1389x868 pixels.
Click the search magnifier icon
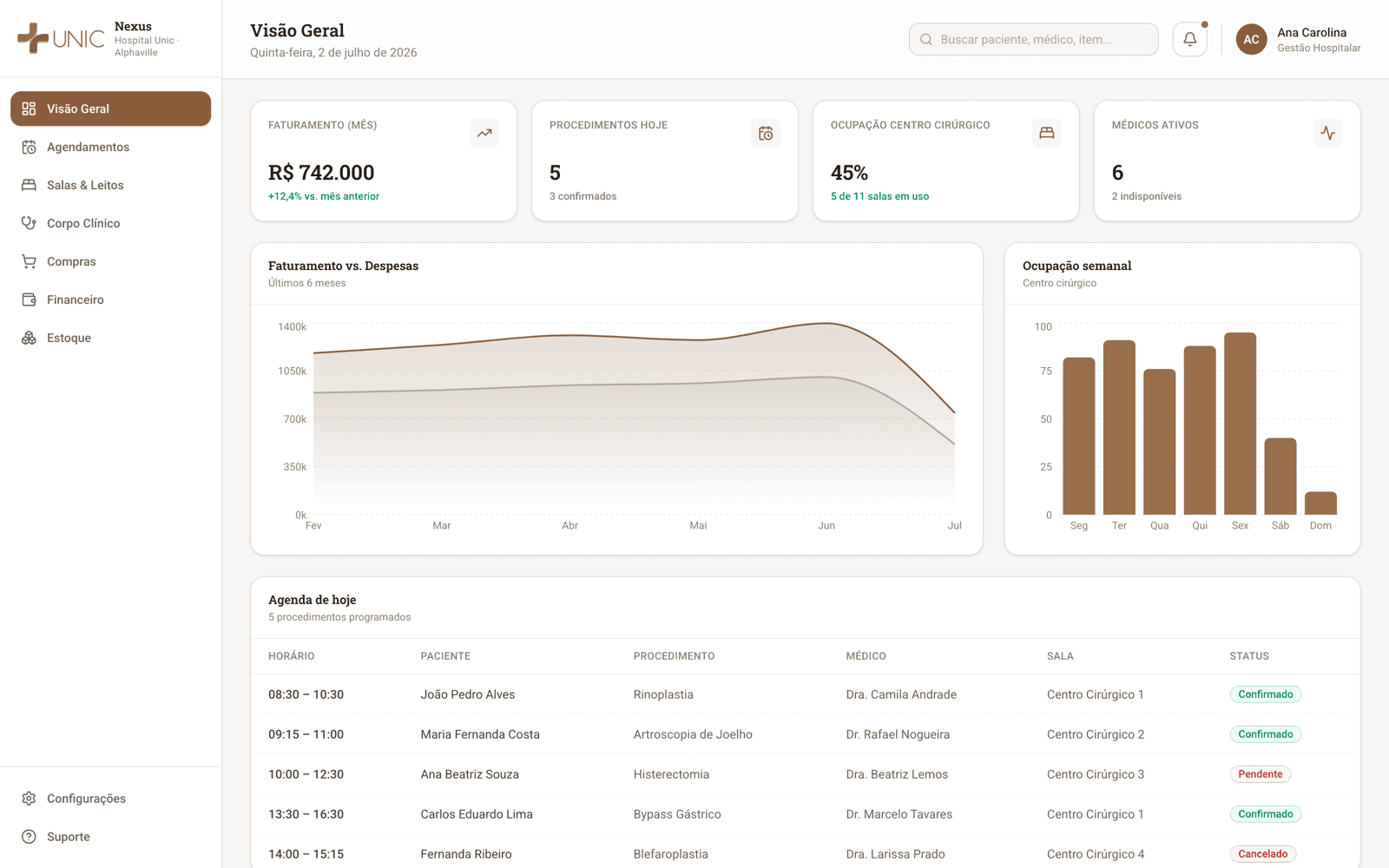[x=926, y=39]
